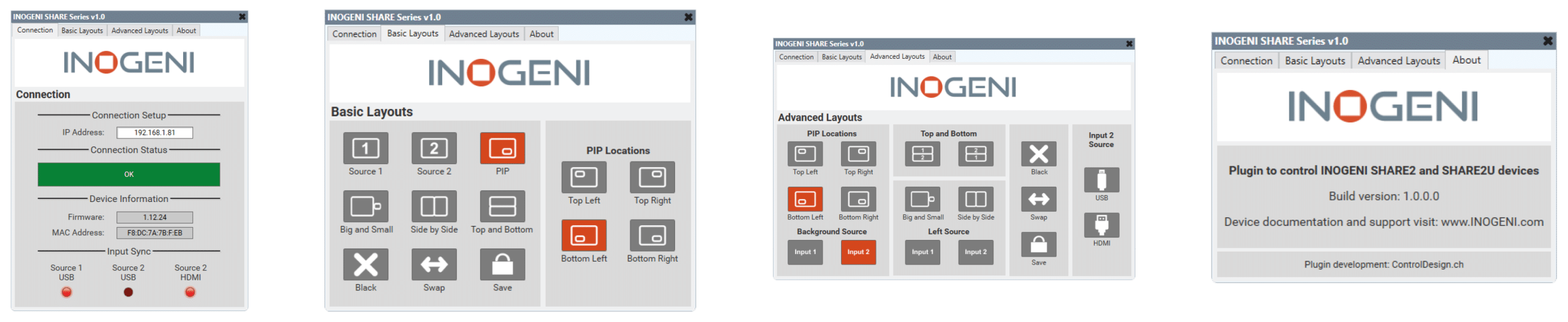Set Background Source to Input 2
The width and height of the screenshot is (1568, 322).
(858, 252)
